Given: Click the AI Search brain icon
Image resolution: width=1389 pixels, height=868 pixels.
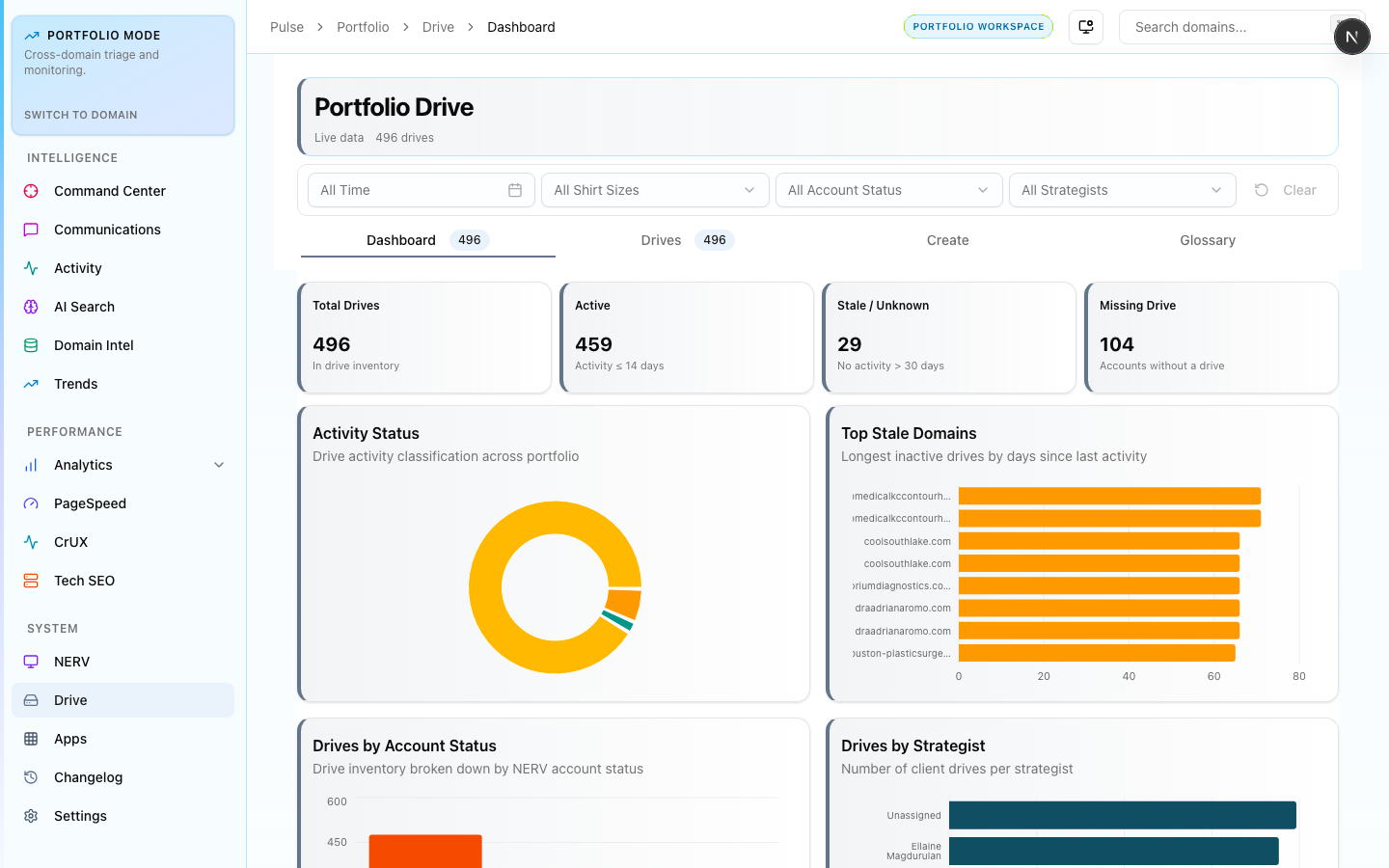Looking at the screenshot, I should [31, 307].
